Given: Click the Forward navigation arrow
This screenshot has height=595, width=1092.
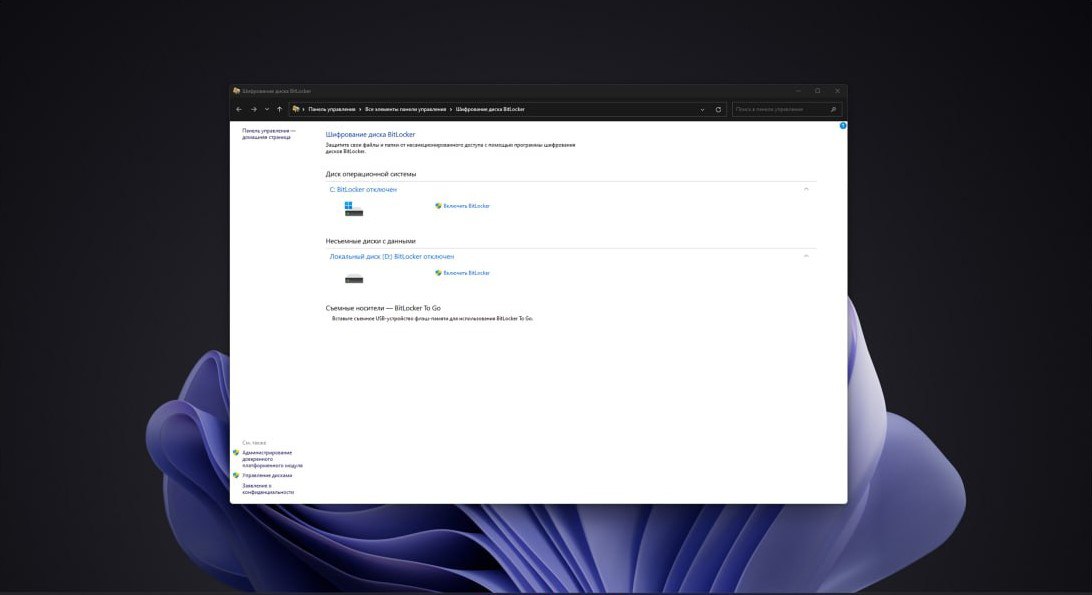Looking at the screenshot, I should pos(254,109).
